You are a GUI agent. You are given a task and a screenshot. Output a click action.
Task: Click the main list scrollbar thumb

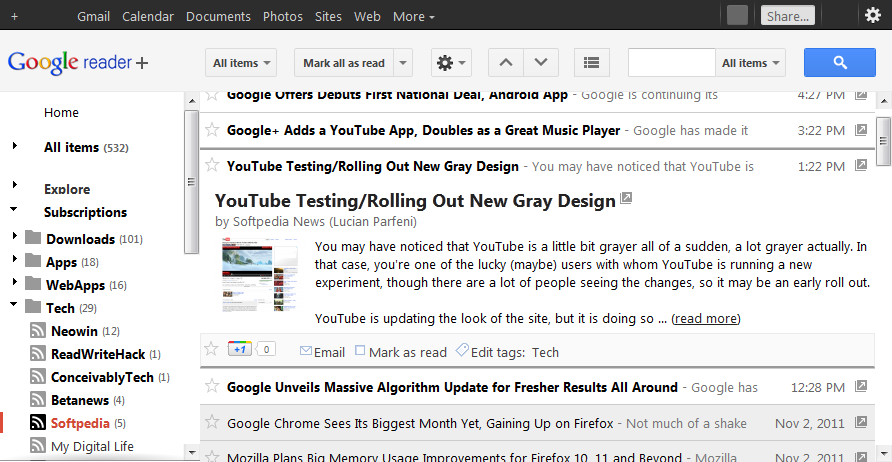[x=883, y=141]
